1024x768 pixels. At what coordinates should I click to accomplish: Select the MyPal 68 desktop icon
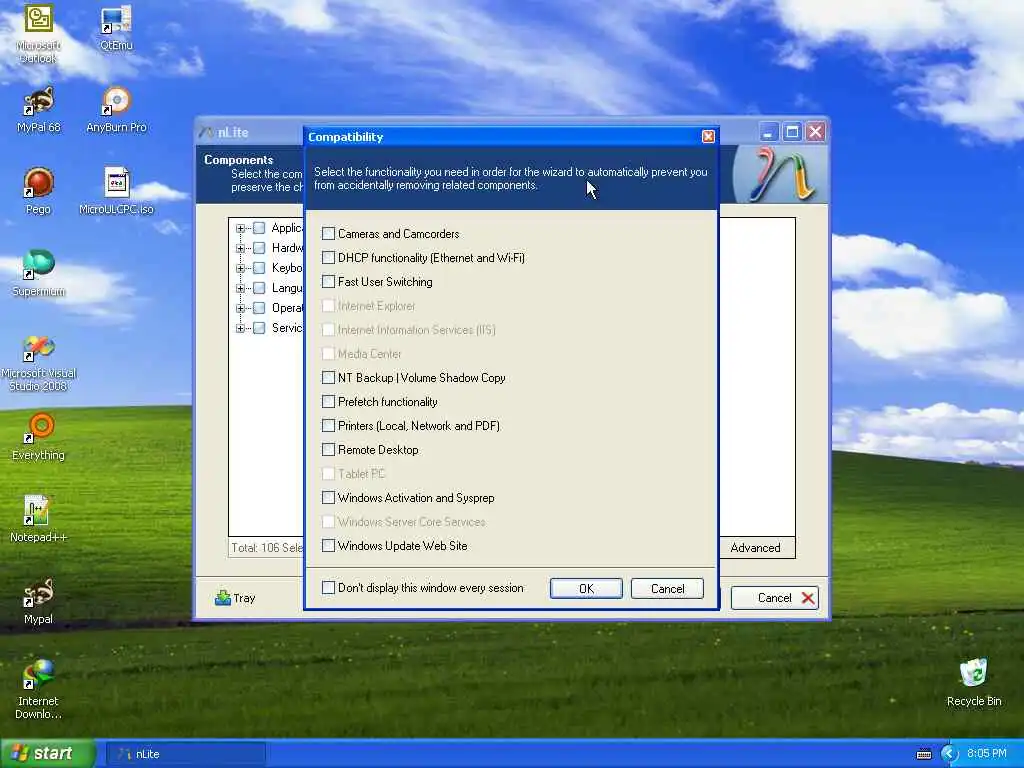(x=39, y=110)
